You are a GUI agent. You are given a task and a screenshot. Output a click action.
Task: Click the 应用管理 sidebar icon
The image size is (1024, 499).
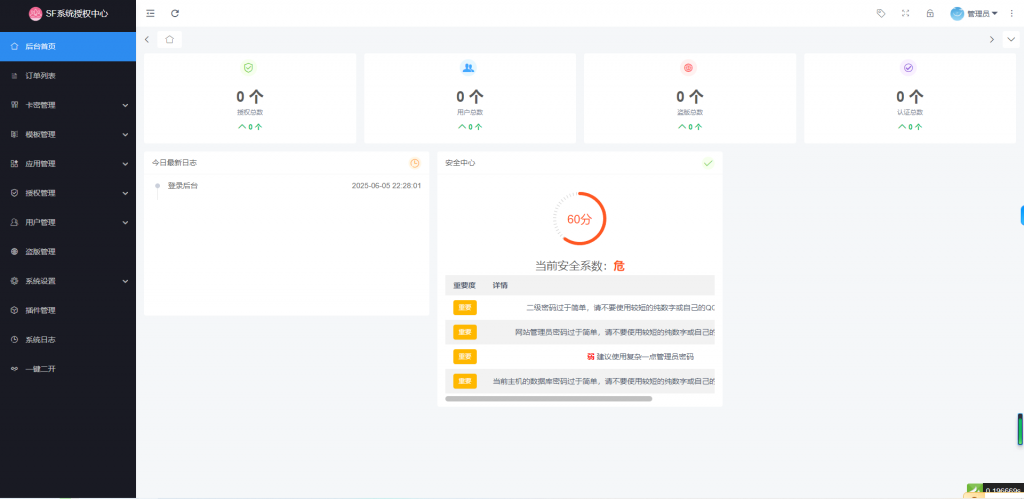click(14, 164)
